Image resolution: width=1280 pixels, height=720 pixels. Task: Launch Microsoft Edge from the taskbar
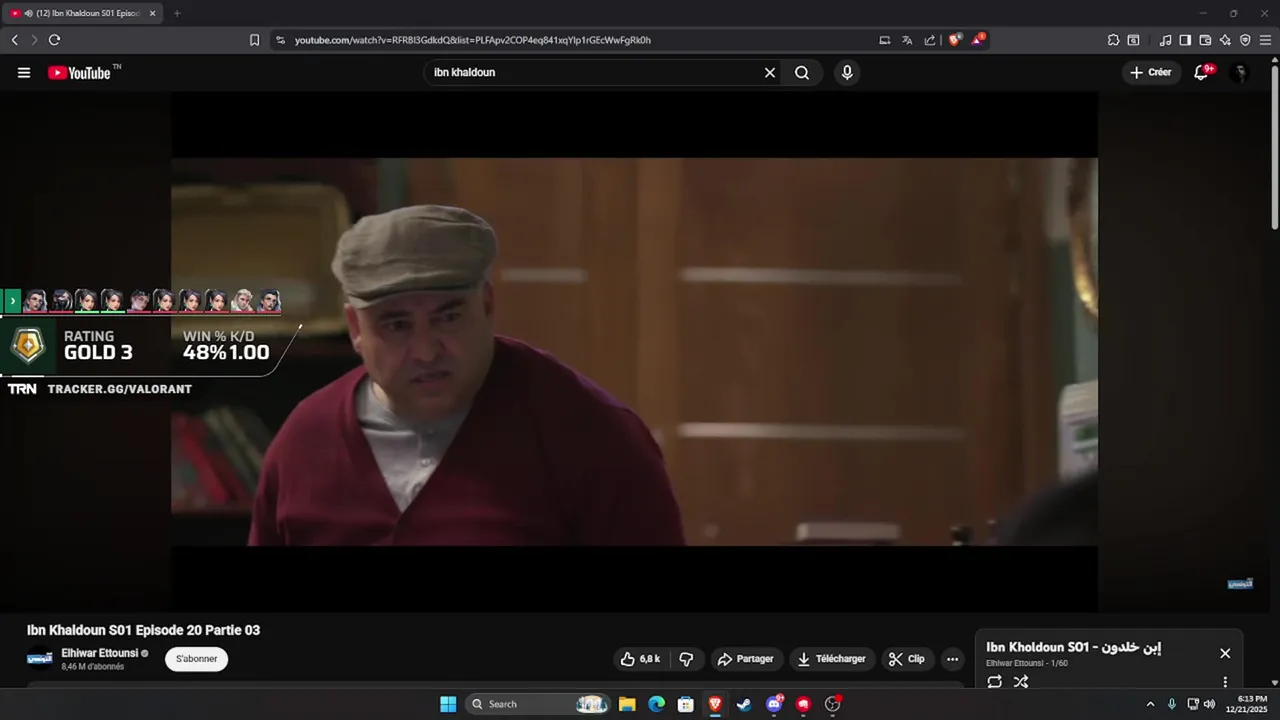point(656,704)
